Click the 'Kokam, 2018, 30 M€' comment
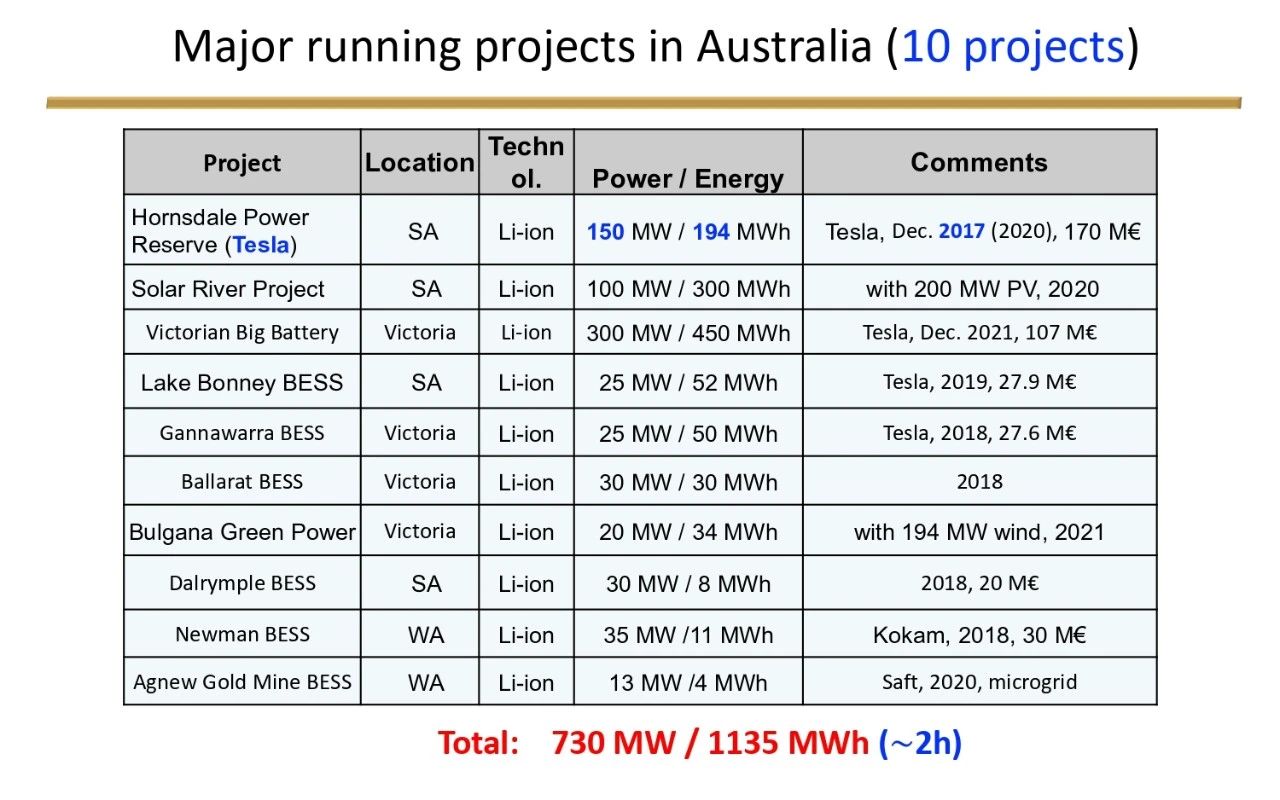1280x800 pixels. [980, 634]
